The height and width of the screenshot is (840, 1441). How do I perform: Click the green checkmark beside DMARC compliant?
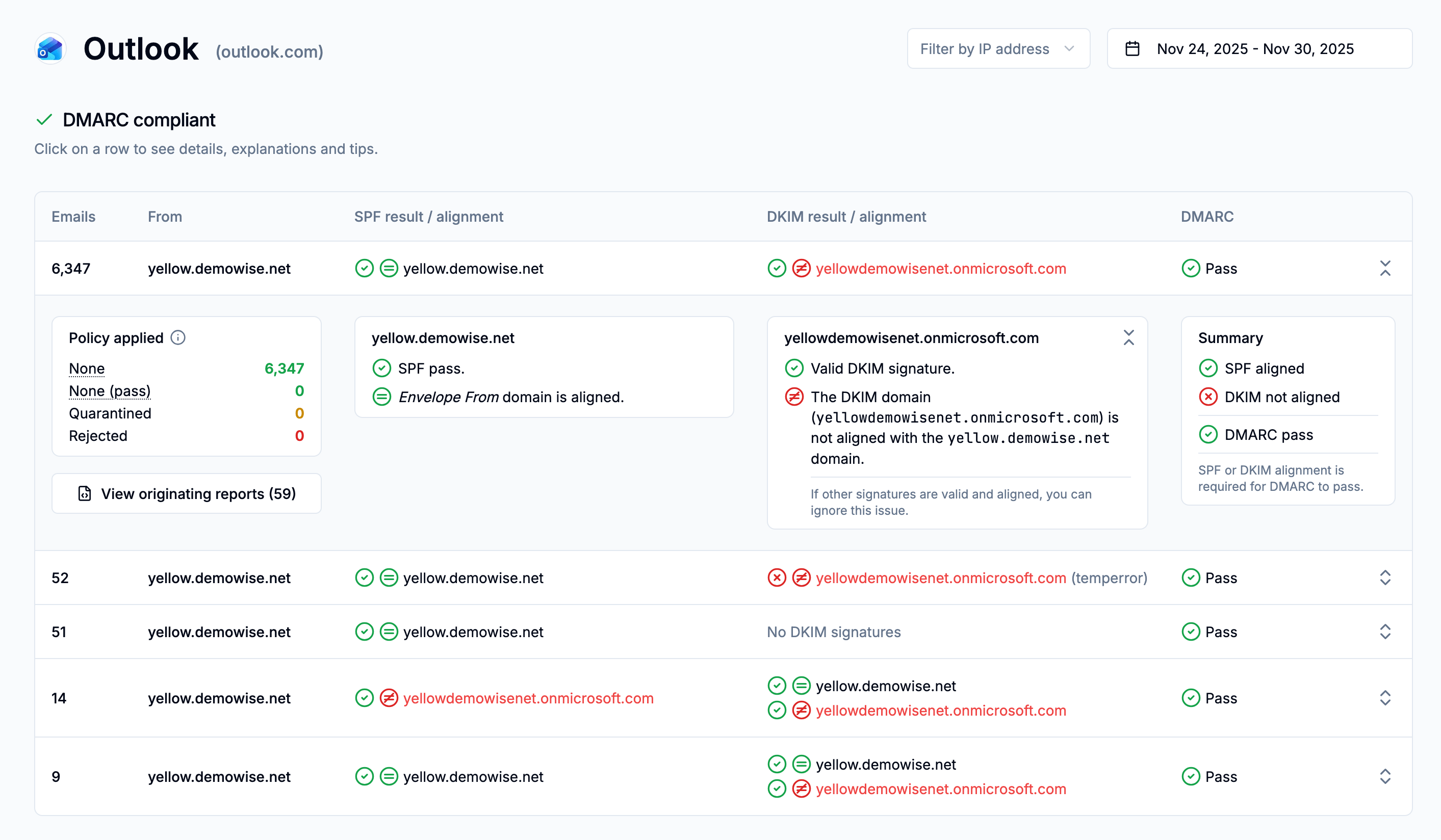[x=44, y=119]
